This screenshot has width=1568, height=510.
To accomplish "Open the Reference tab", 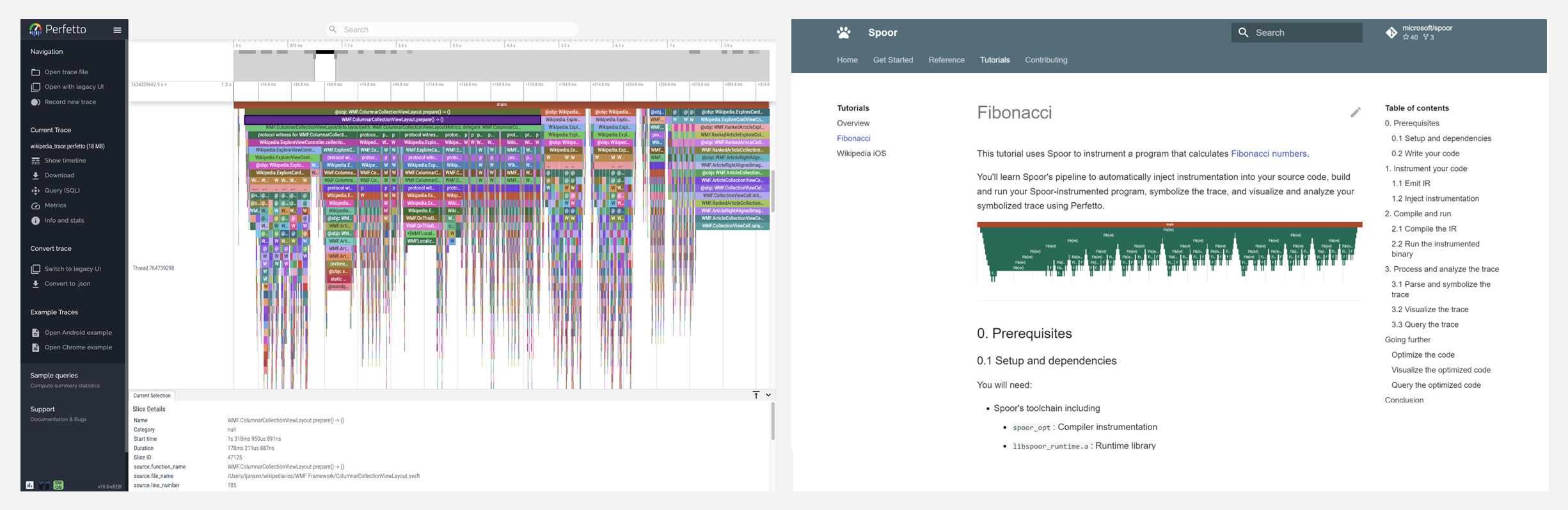I will point(946,60).
